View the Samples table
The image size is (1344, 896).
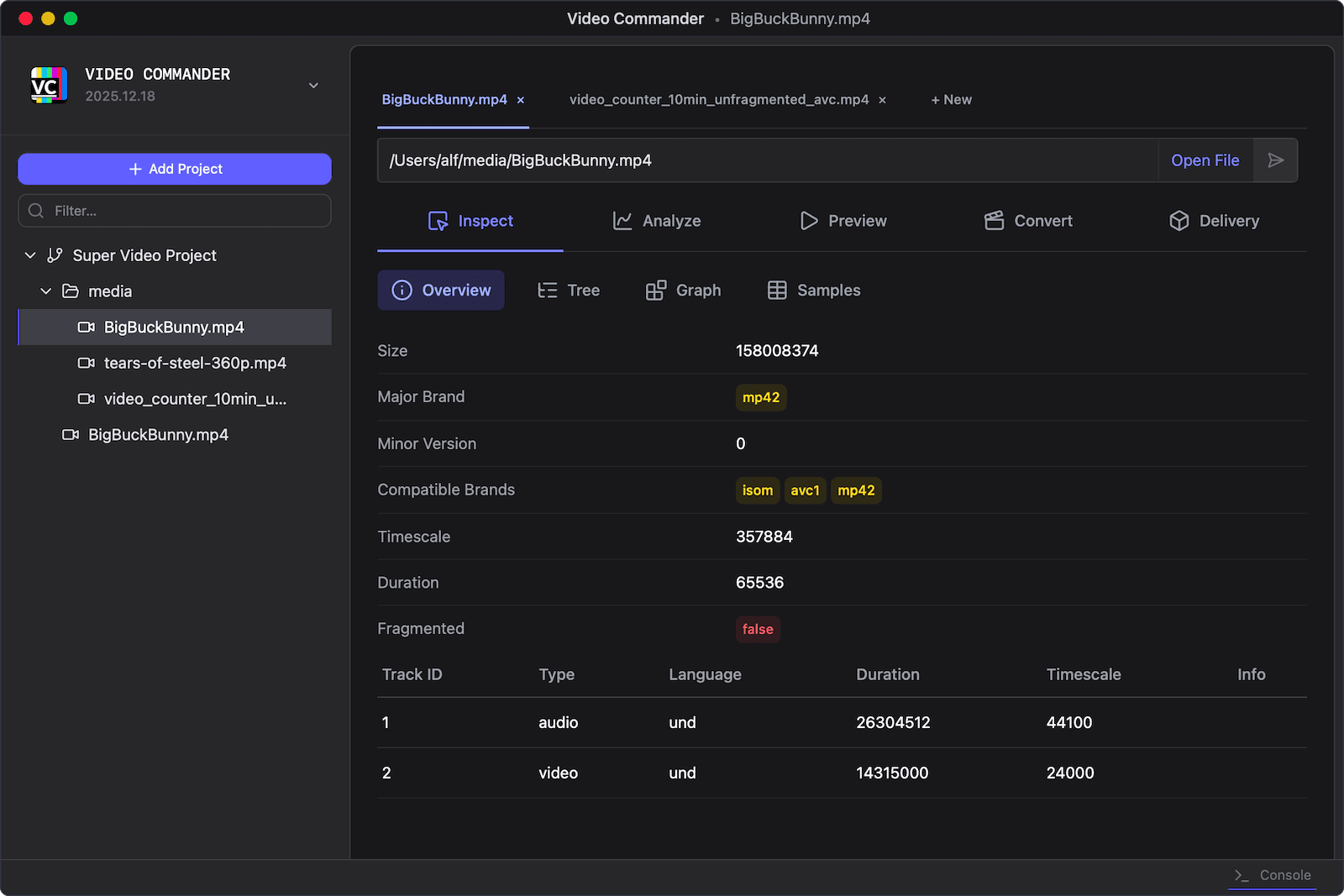pos(812,291)
